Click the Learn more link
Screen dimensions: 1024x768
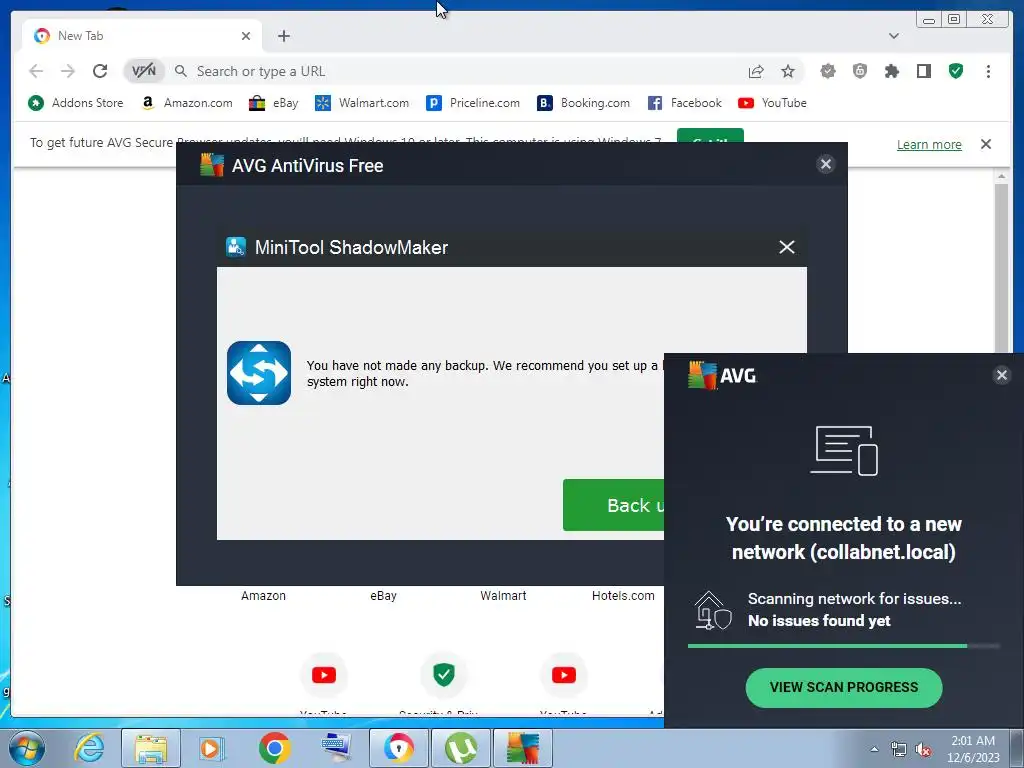[x=929, y=144]
